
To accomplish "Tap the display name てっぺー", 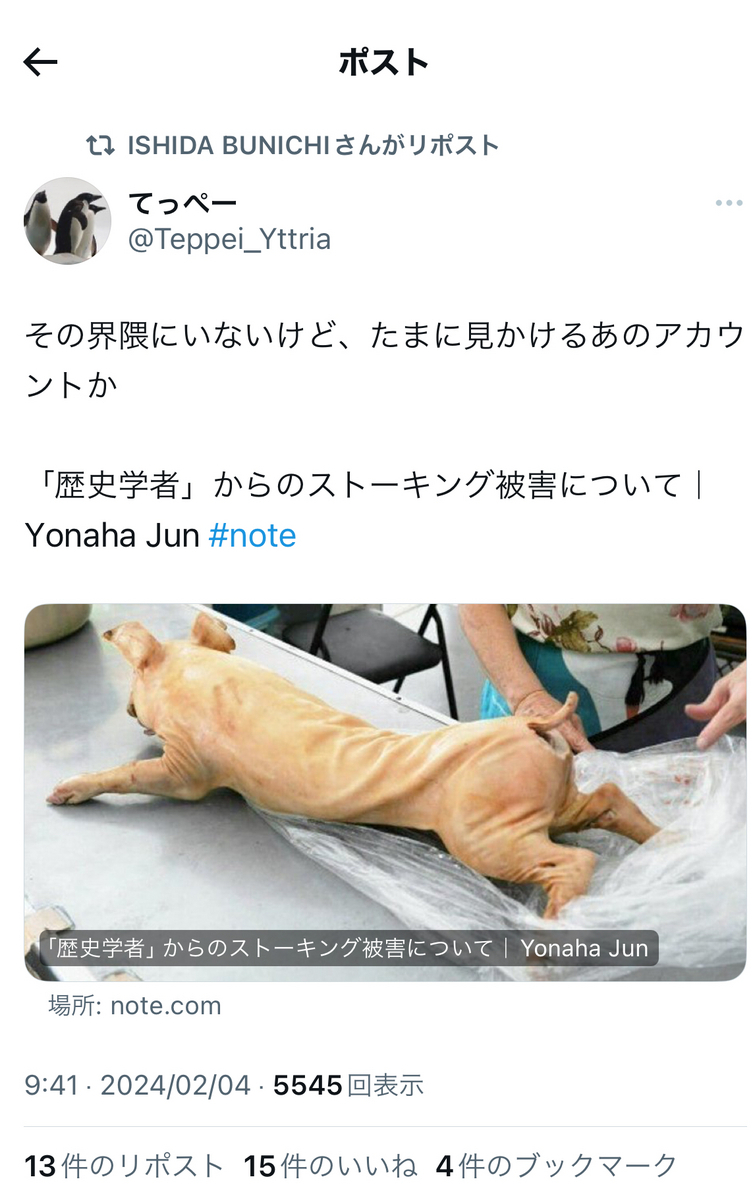I will (x=183, y=204).
